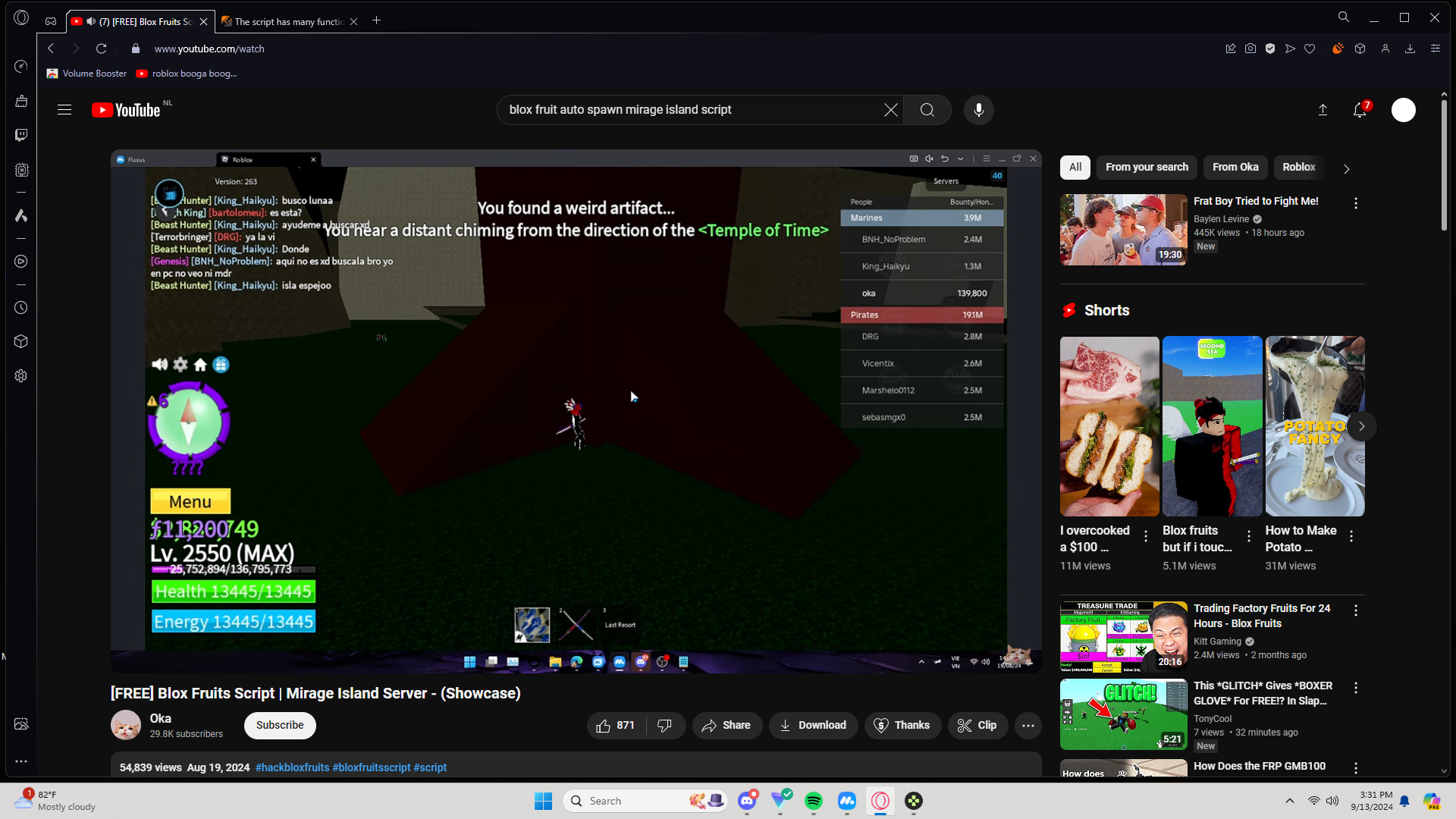The height and width of the screenshot is (819, 1456).
Task: Click the YouTube search input field
Action: (690, 110)
